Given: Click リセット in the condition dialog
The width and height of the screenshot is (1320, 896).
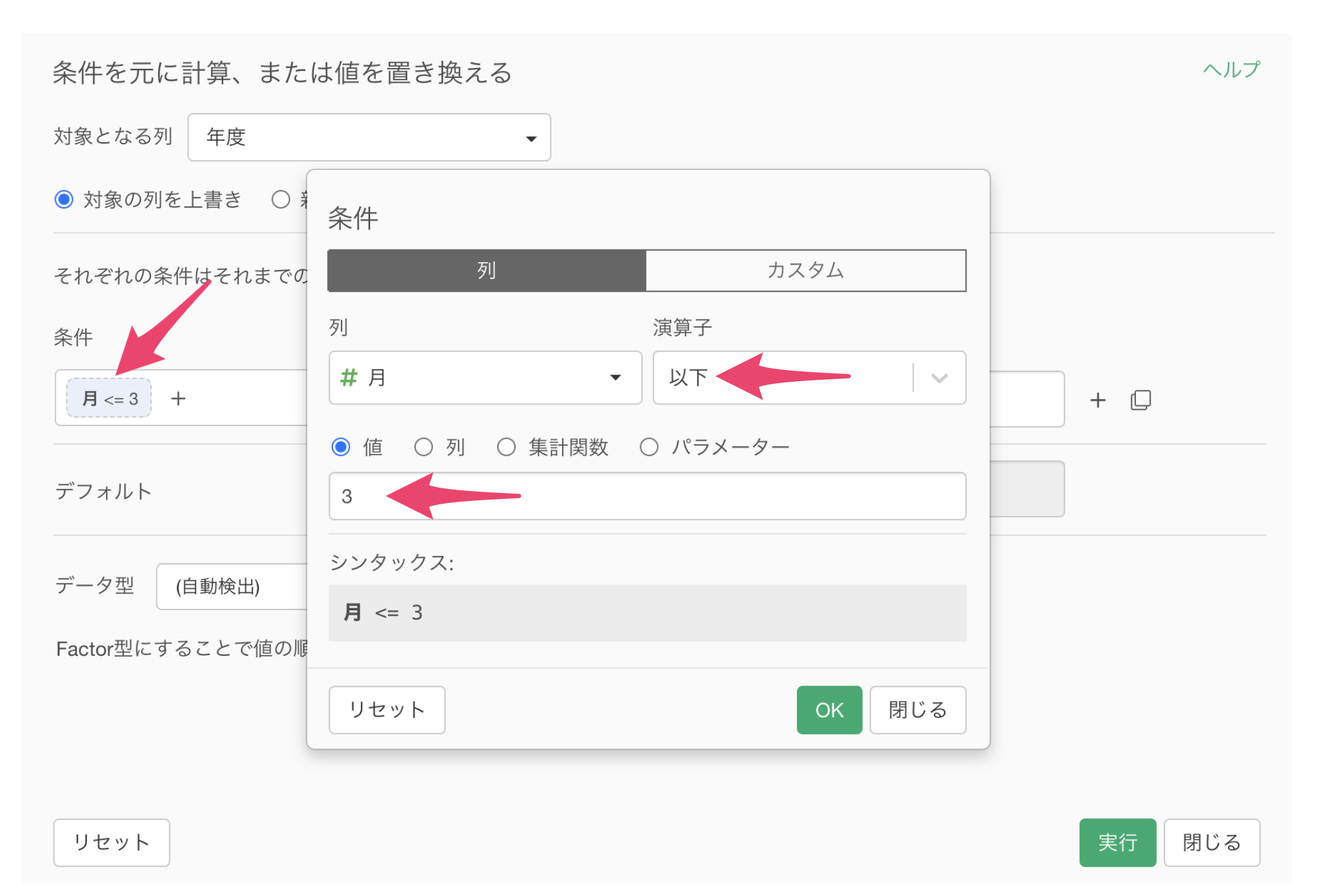Looking at the screenshot, I should click(387, 710).
